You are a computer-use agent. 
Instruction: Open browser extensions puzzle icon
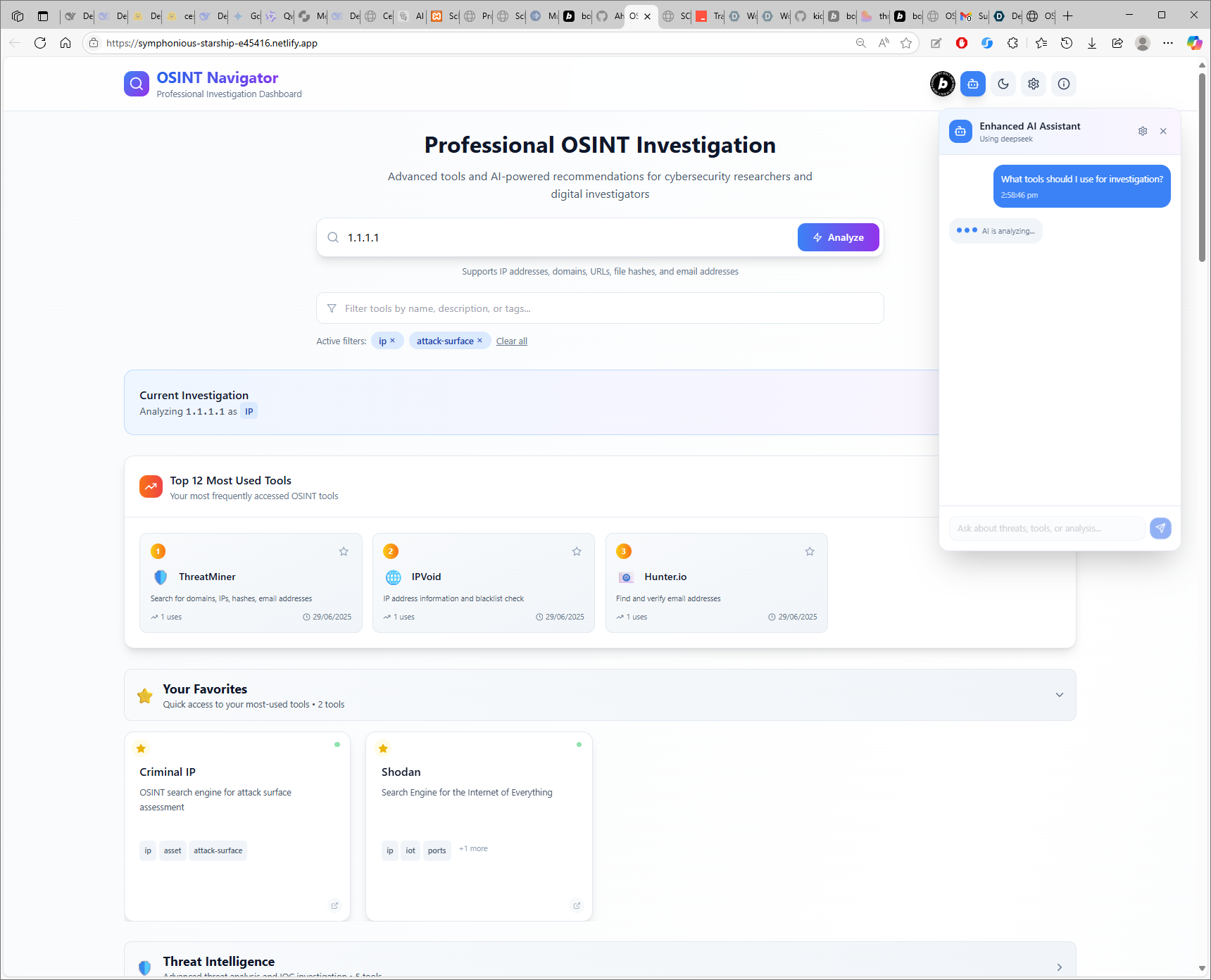coord(1012,43)
